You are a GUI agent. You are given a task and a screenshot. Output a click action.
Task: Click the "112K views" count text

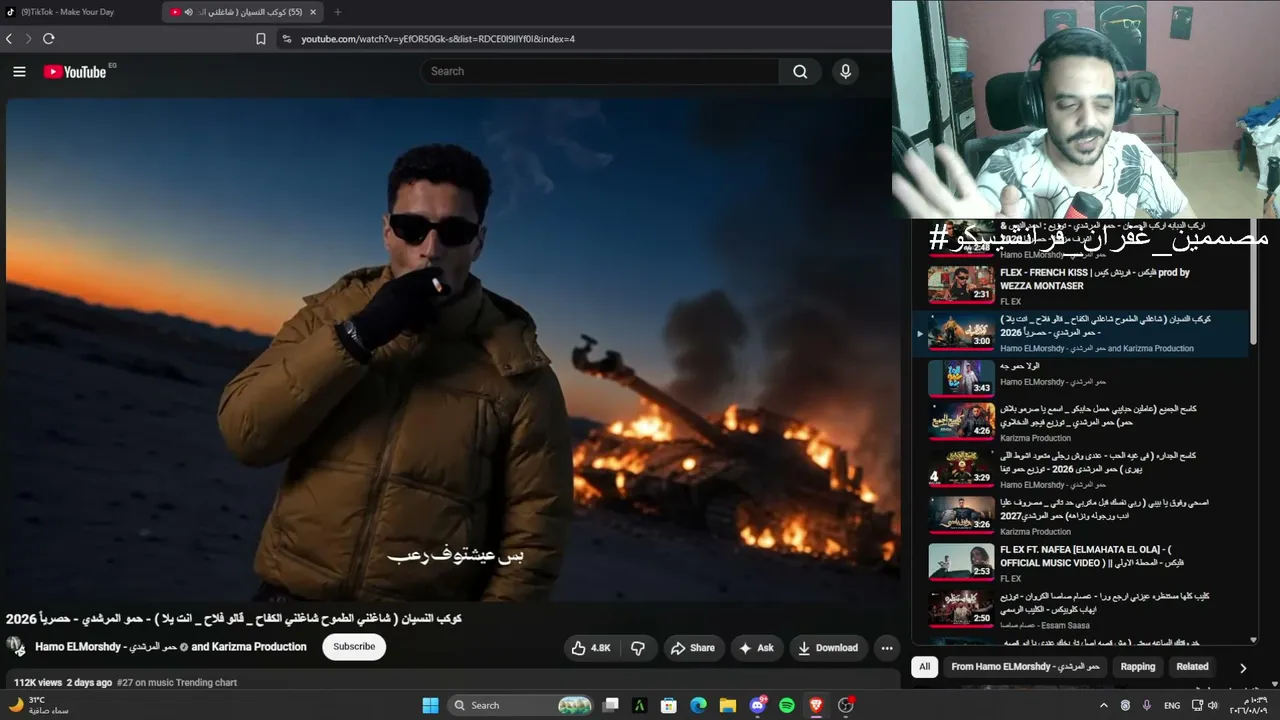[38, 683]
